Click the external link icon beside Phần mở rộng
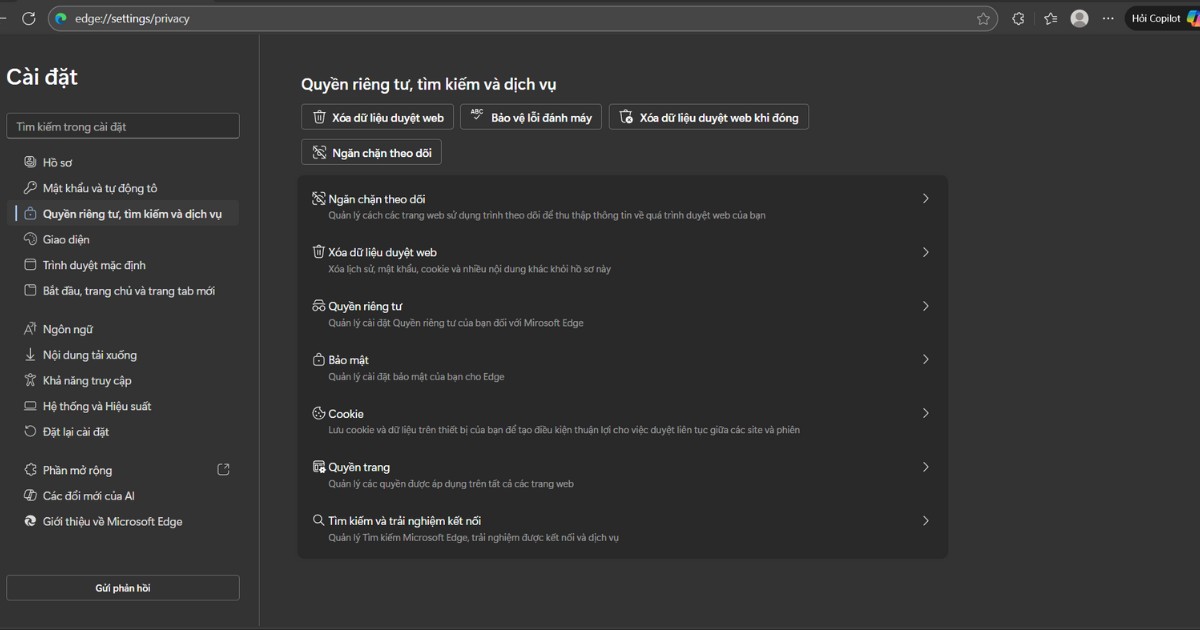 [x=223, y=470]
